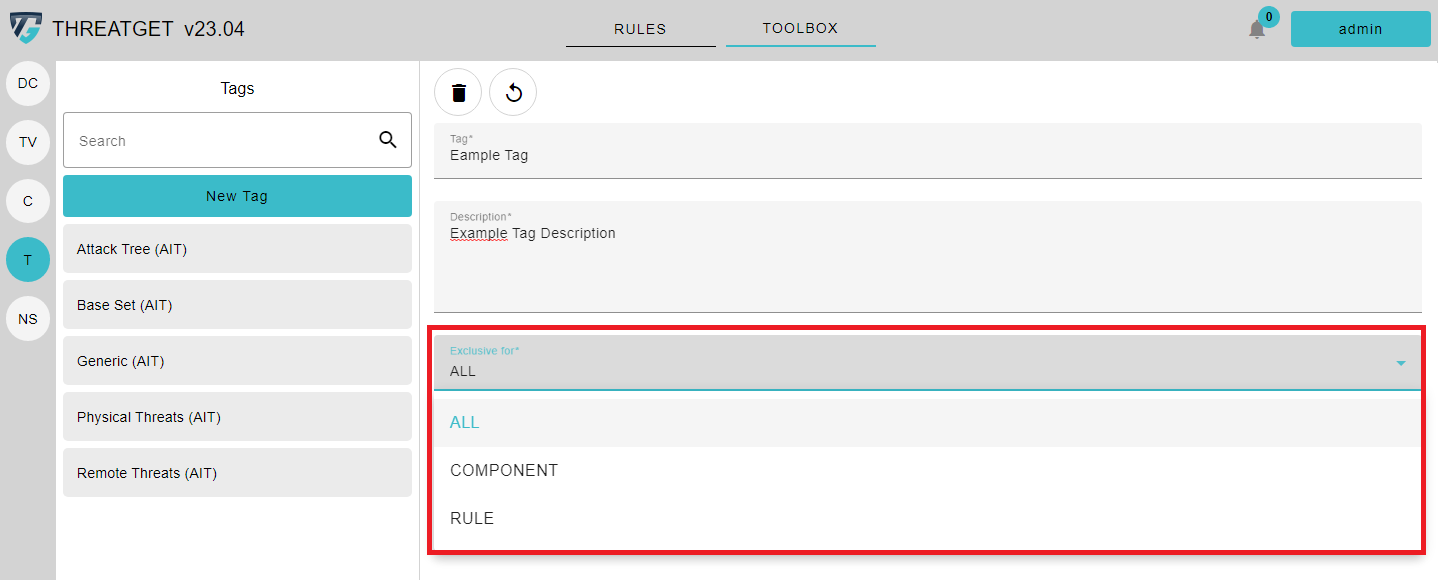The image size is (1438, 580).
Task: Open the admin user button
Action: click(1360, 29)
